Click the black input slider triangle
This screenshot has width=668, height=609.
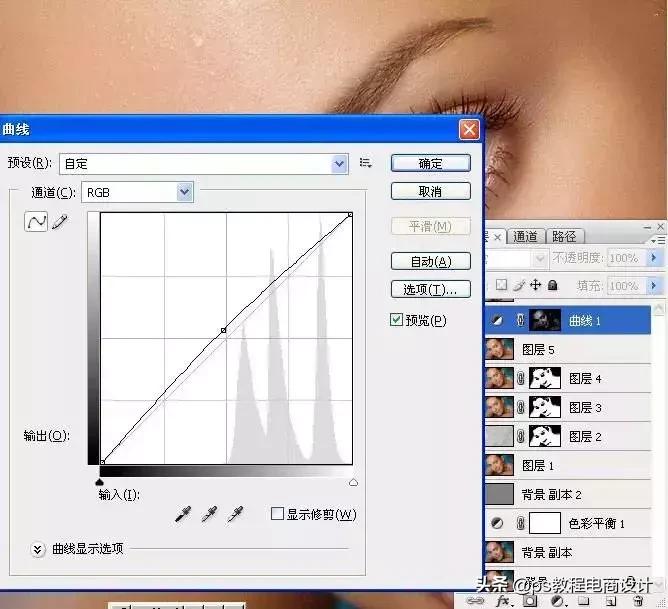pos(99,482)
